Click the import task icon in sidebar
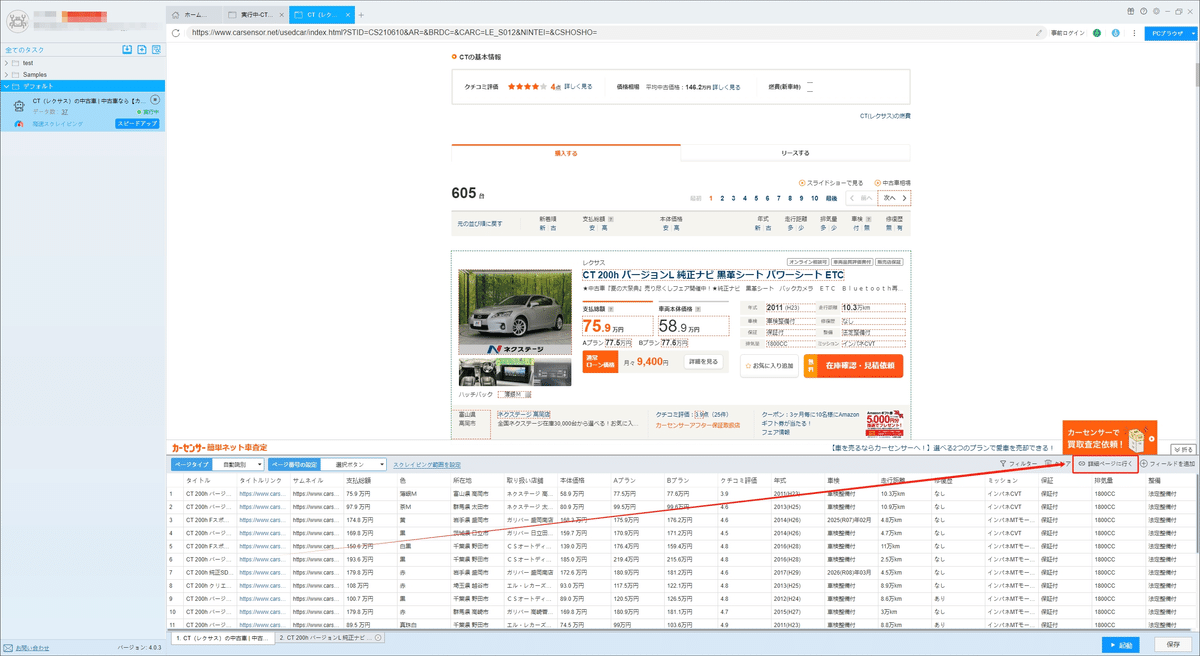This screenshot has height=656, width=1200. coord(127,49)
